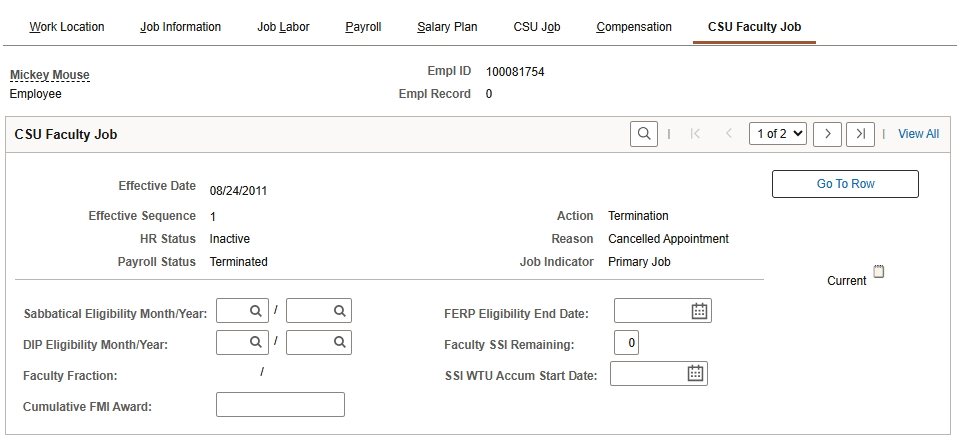Go to the next row arrow
The width and height of the screenshot is (957, 441).
point(827,134)
